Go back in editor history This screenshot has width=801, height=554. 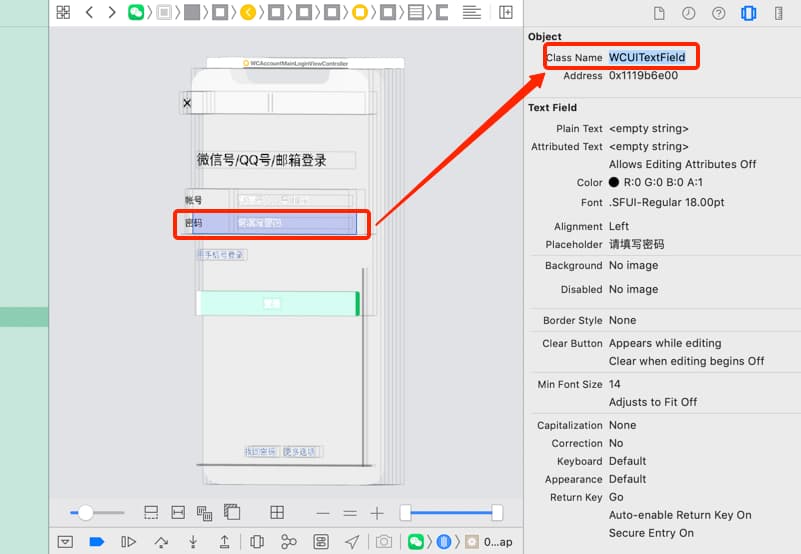pos(89,12)
